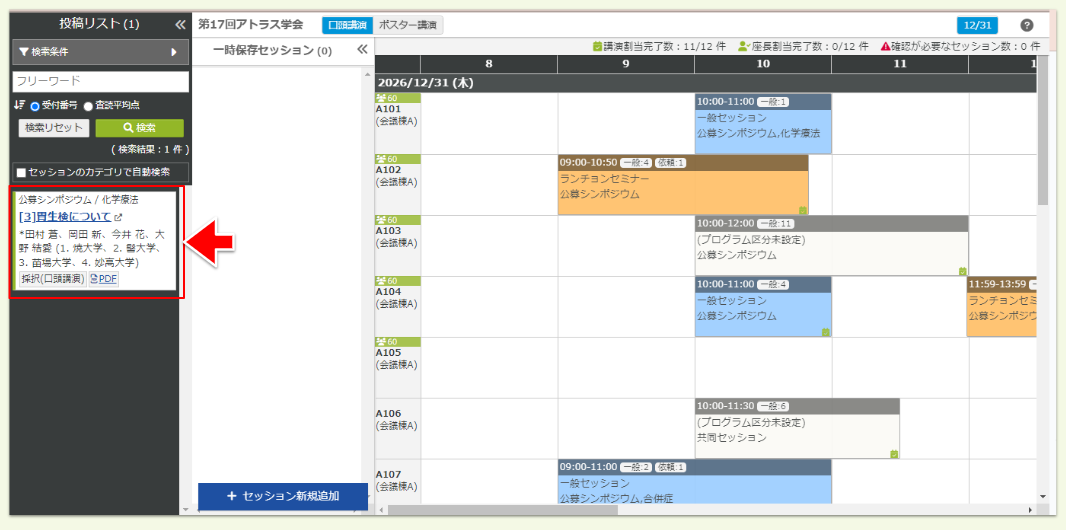
Task: Click the green assignment icon in the A103 session
Action: pos(962,271)
